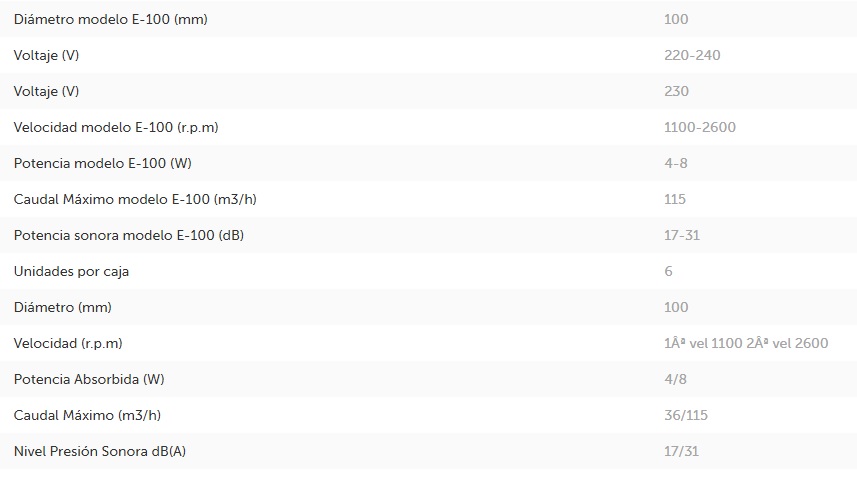The height and width of the screenshot is (485, 857).
Task: Select the 36/115 airflow value
Action: pyautogui.click(x=686, y=416)
